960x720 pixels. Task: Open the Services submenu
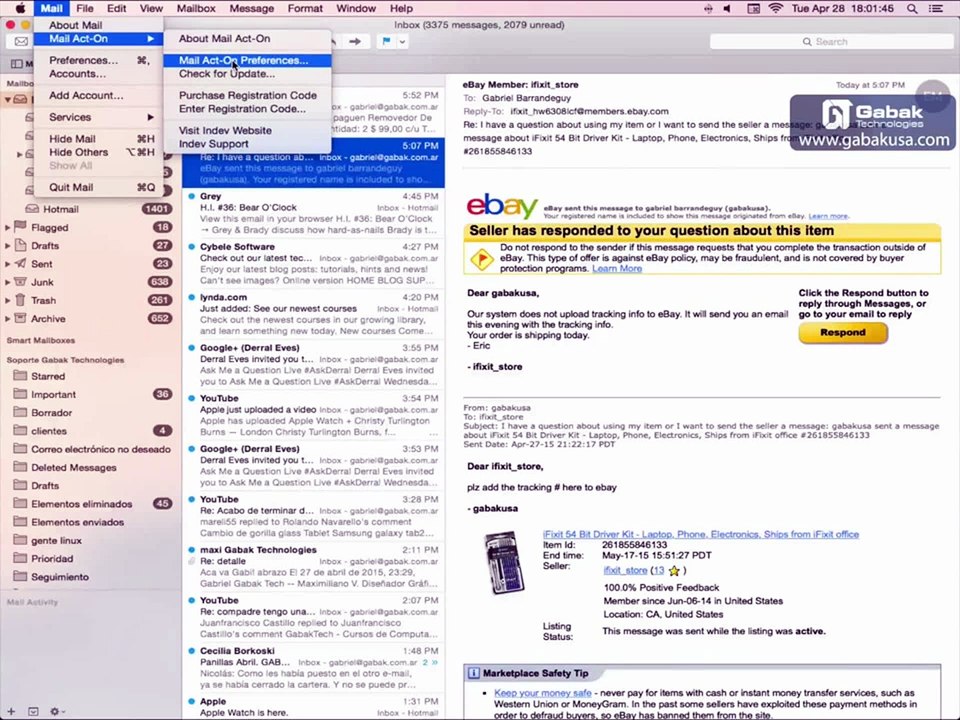coord(99,117)
